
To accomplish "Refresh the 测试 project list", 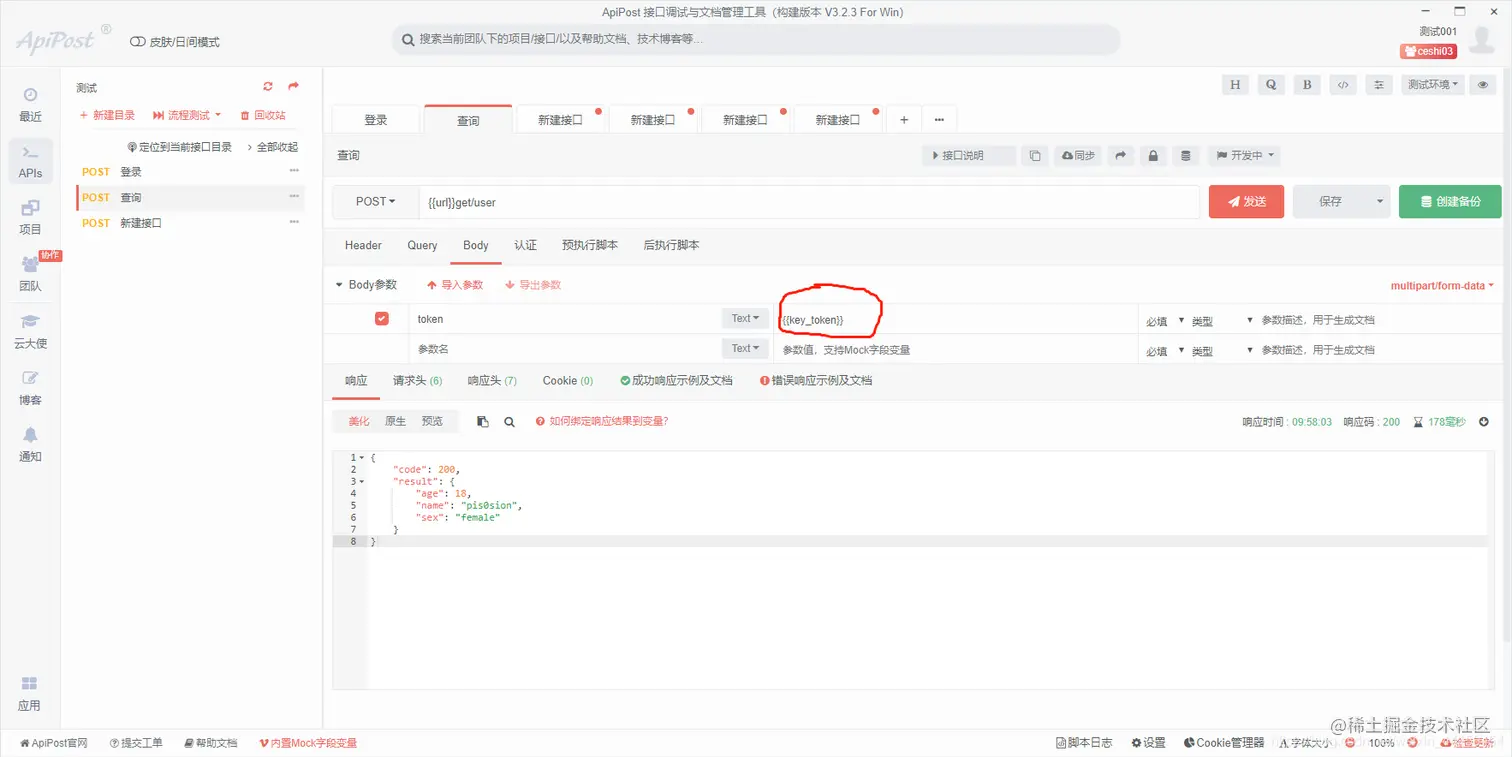I will point(268,87).
